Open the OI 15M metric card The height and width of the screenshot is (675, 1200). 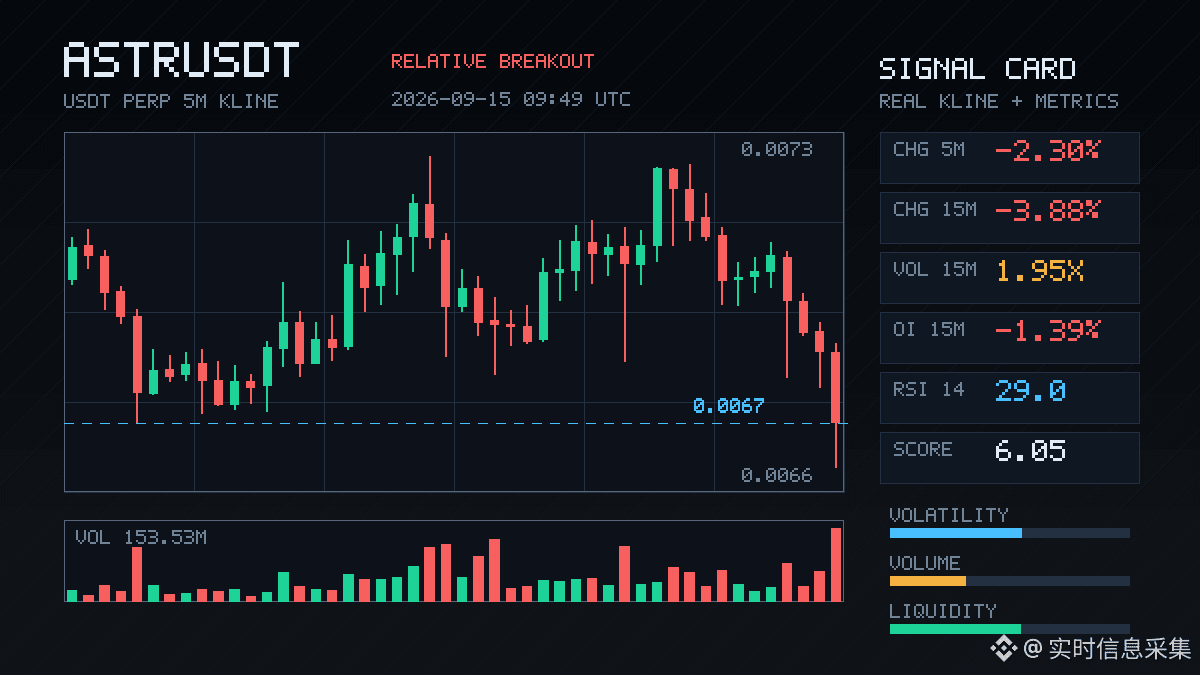1009,338
